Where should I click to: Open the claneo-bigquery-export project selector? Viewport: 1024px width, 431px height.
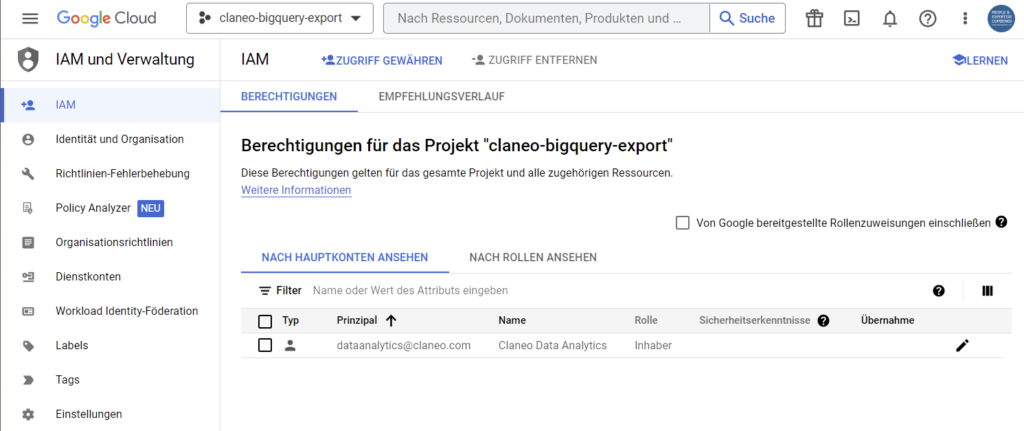(280, 18)
